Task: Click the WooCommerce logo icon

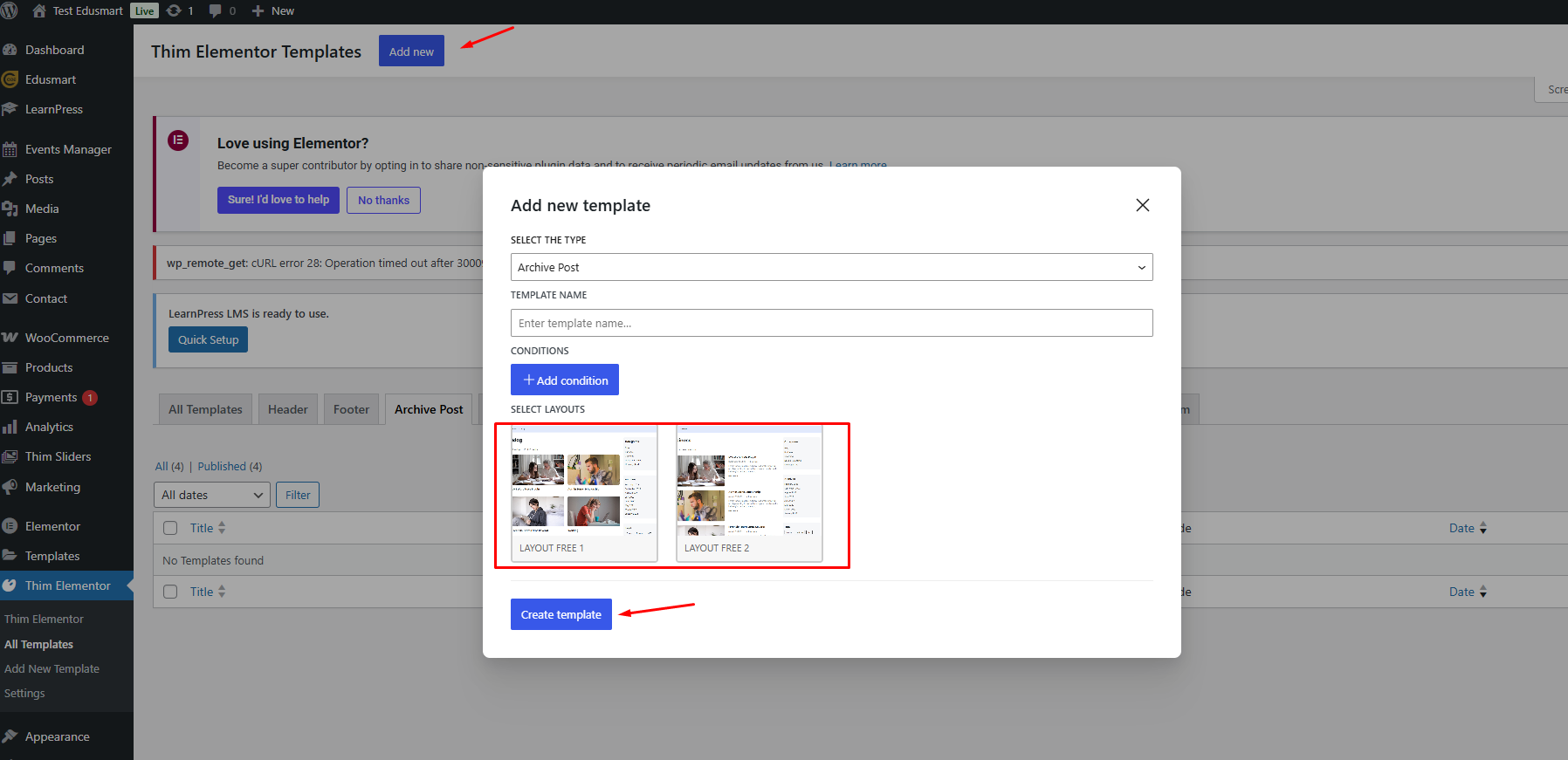Action: pos(10,338)
